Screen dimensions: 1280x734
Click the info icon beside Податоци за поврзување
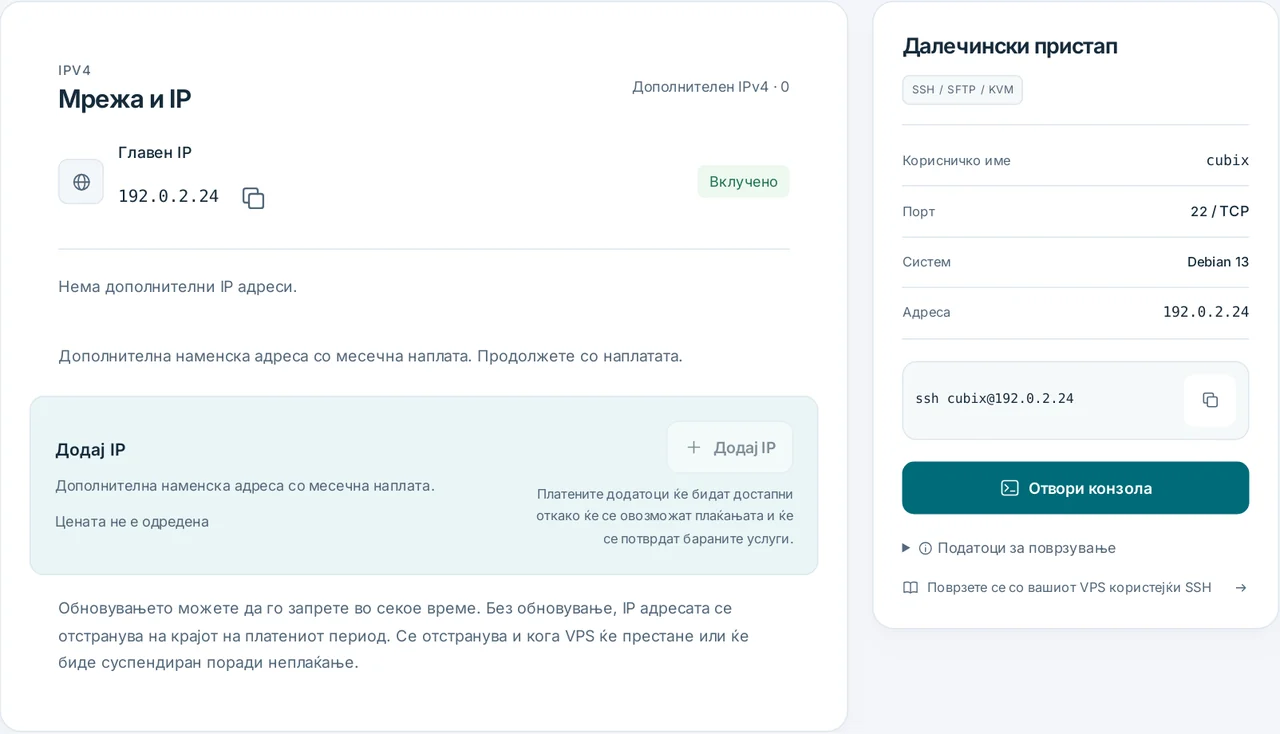pyautogui.click(x=925, y=548)
